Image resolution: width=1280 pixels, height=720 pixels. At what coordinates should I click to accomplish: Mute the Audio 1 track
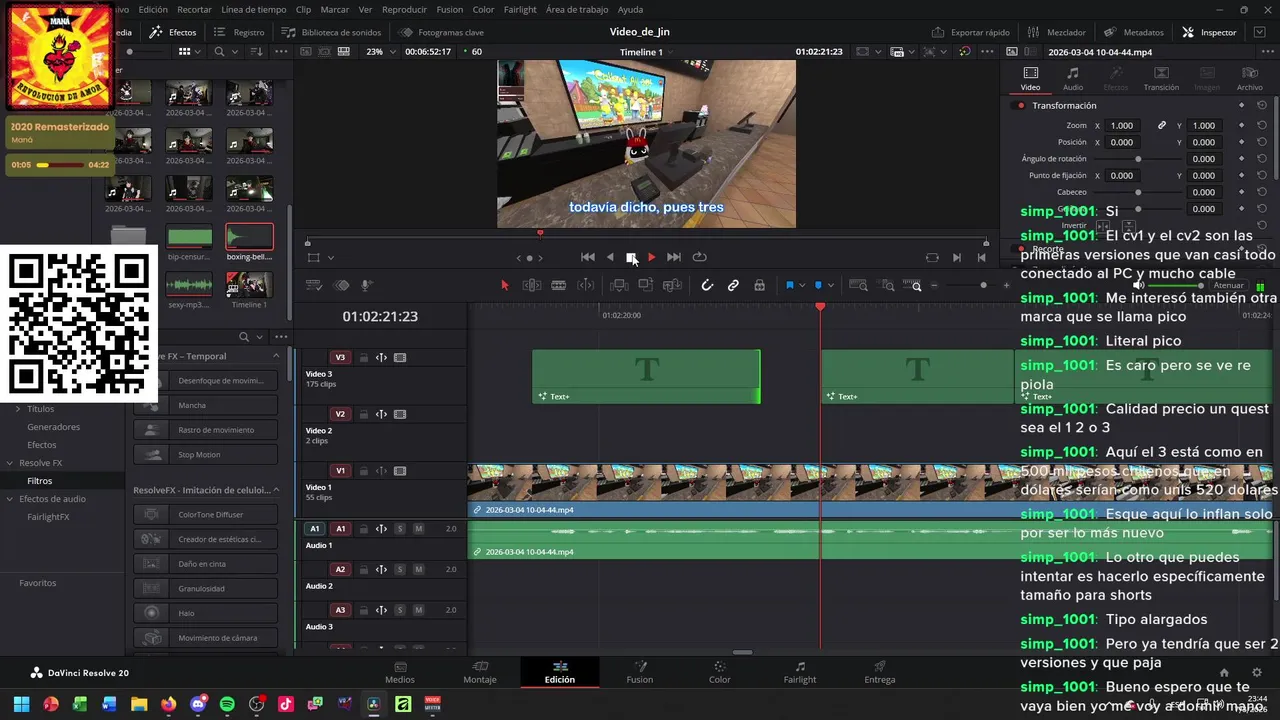[x=418, y=529]
